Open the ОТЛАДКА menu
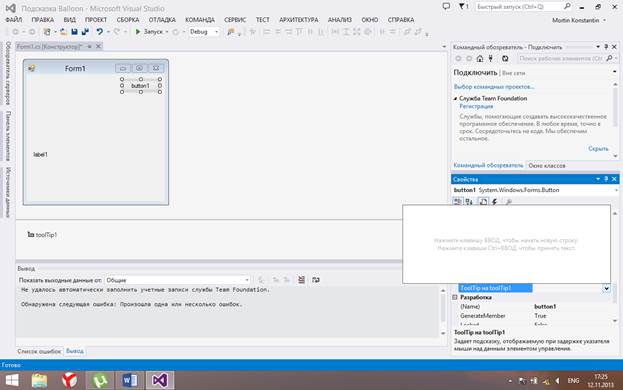The image size is (623, 390). click(162, 20)
